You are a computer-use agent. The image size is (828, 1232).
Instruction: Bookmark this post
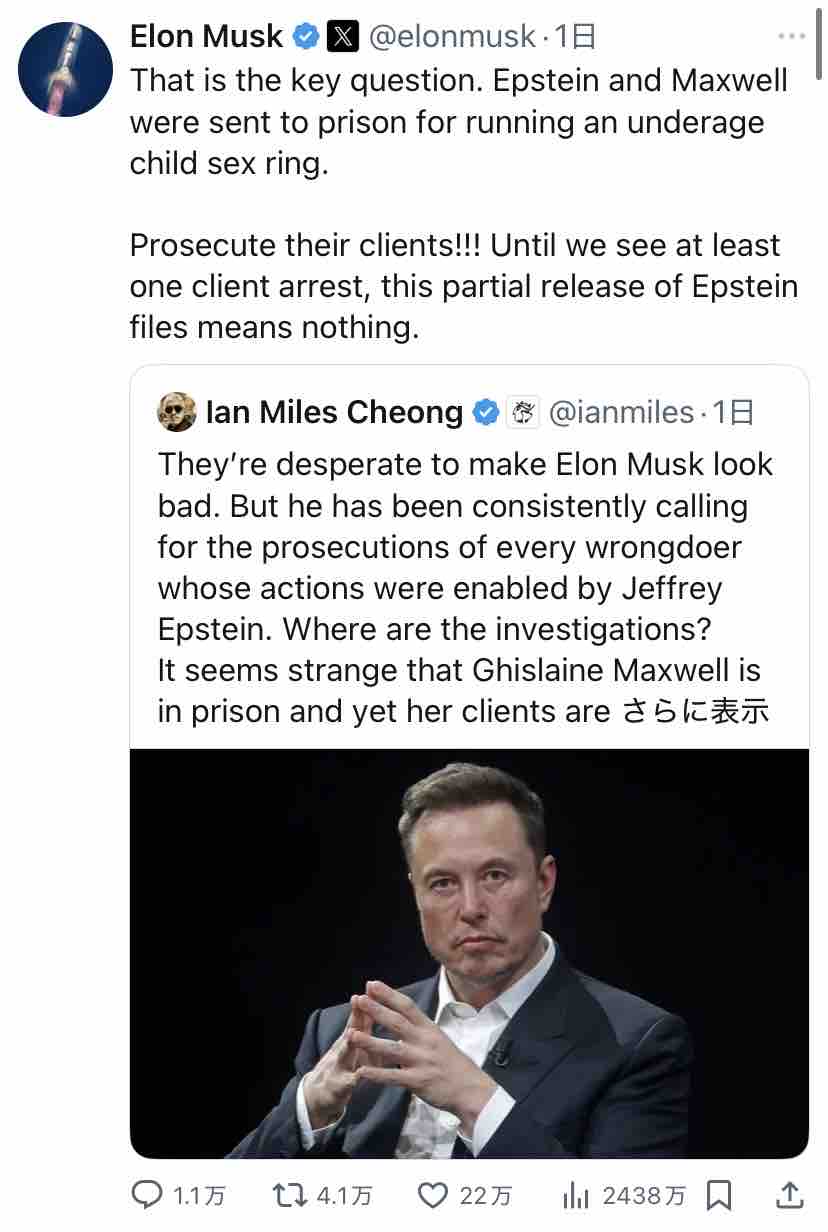click(x=719, y=1194)
